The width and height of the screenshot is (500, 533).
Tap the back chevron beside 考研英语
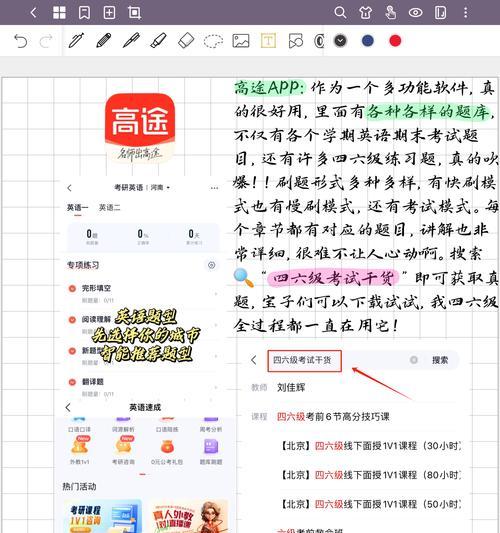tap(70, 188)
